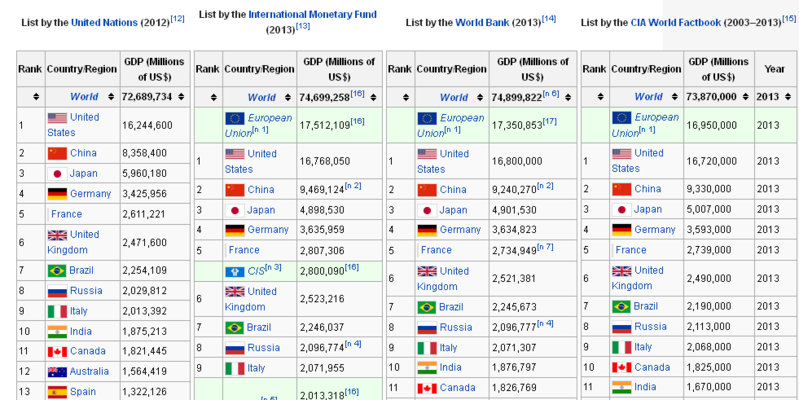Click the India flag in the CIA World Factbook table

(622, 387)
